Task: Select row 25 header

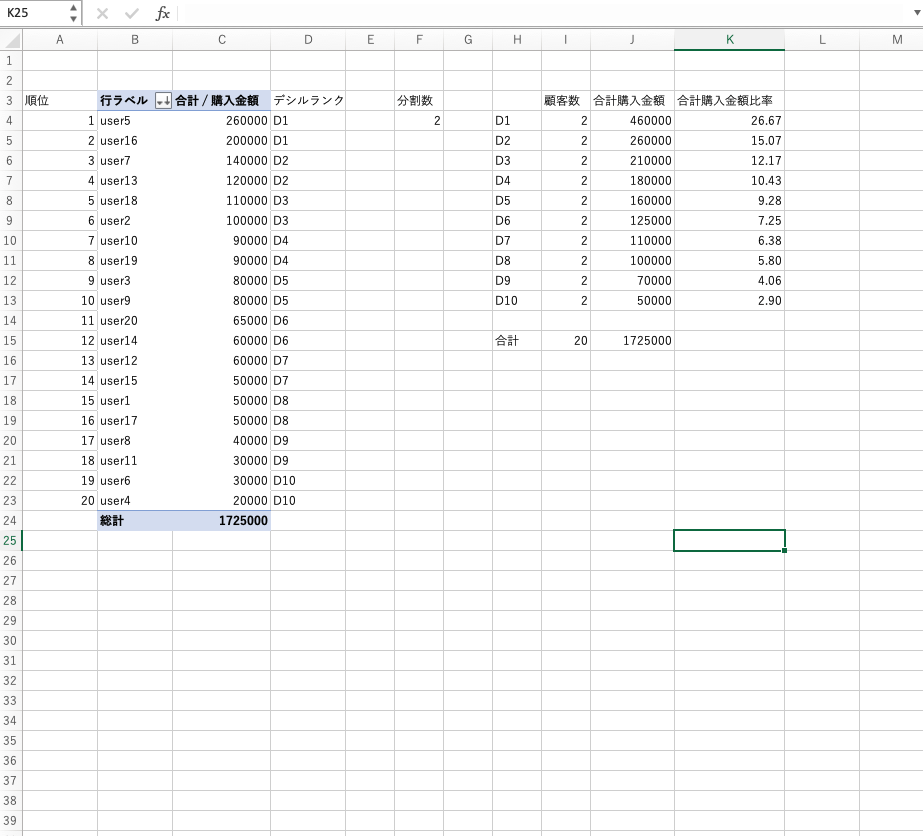Action: point(11,541)
